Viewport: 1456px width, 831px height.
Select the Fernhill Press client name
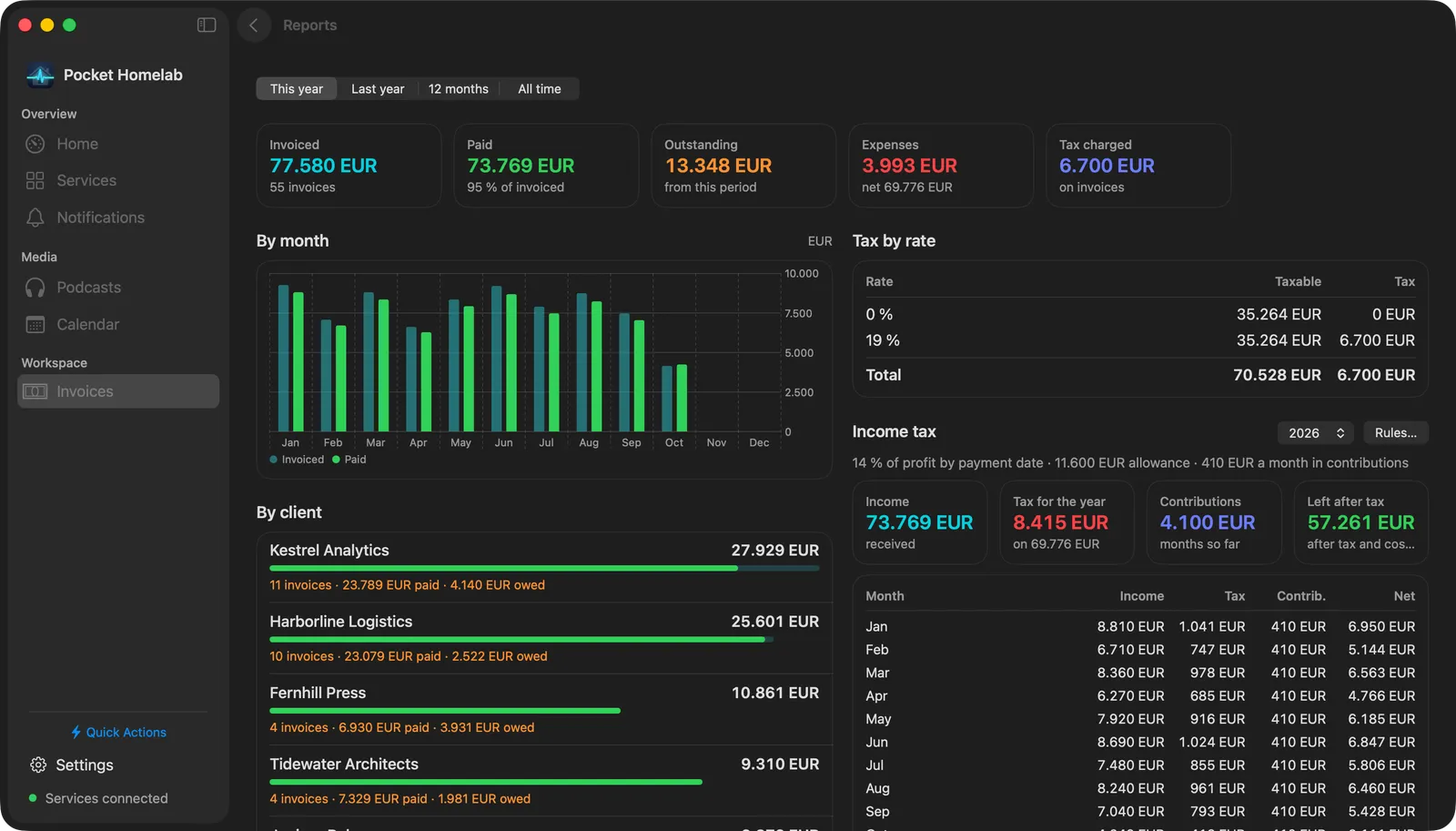click(x=318, y=694)
